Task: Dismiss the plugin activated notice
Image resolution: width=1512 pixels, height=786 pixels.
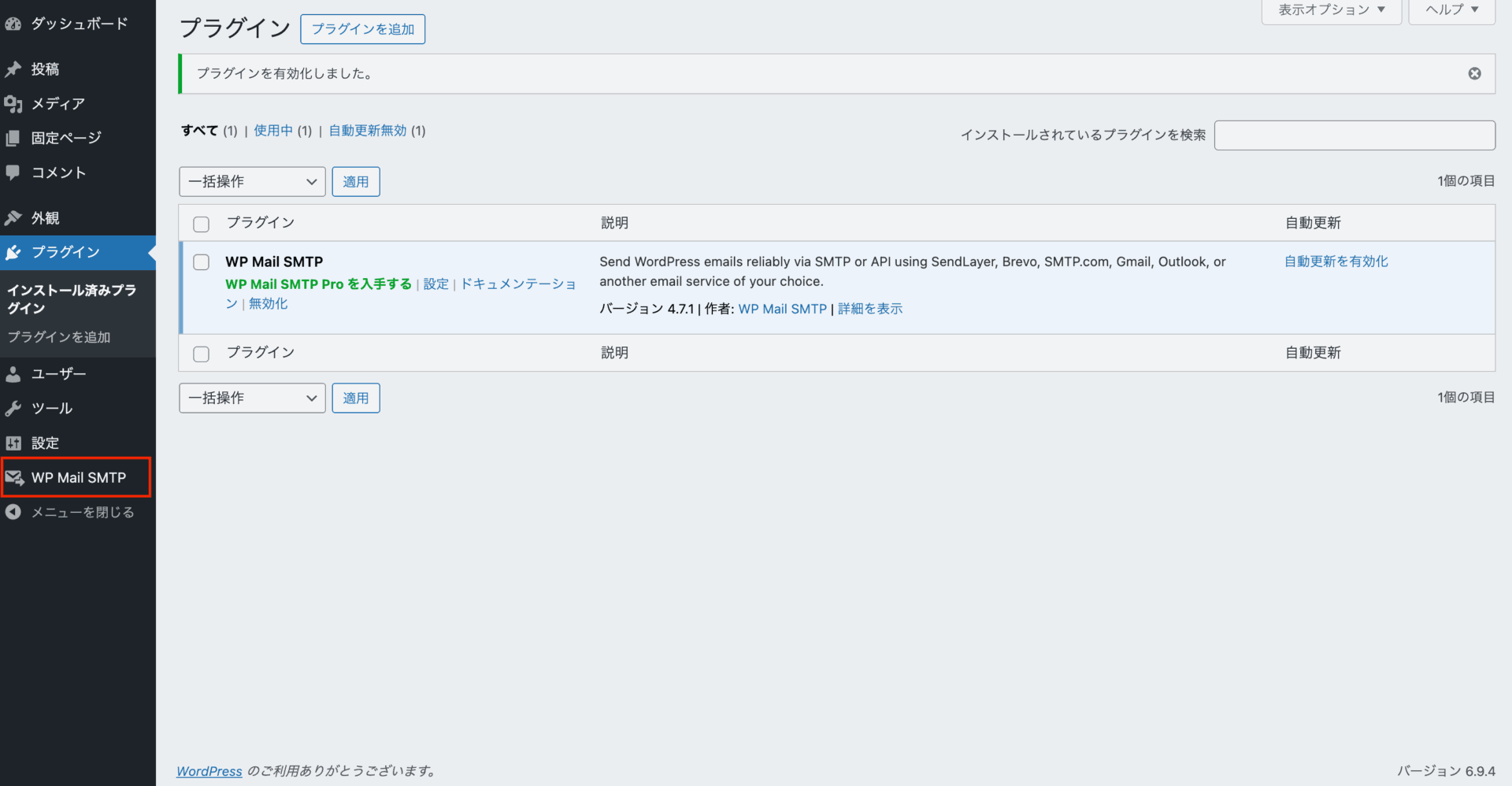Action: pyautogui.click(x=1474, y=73)
